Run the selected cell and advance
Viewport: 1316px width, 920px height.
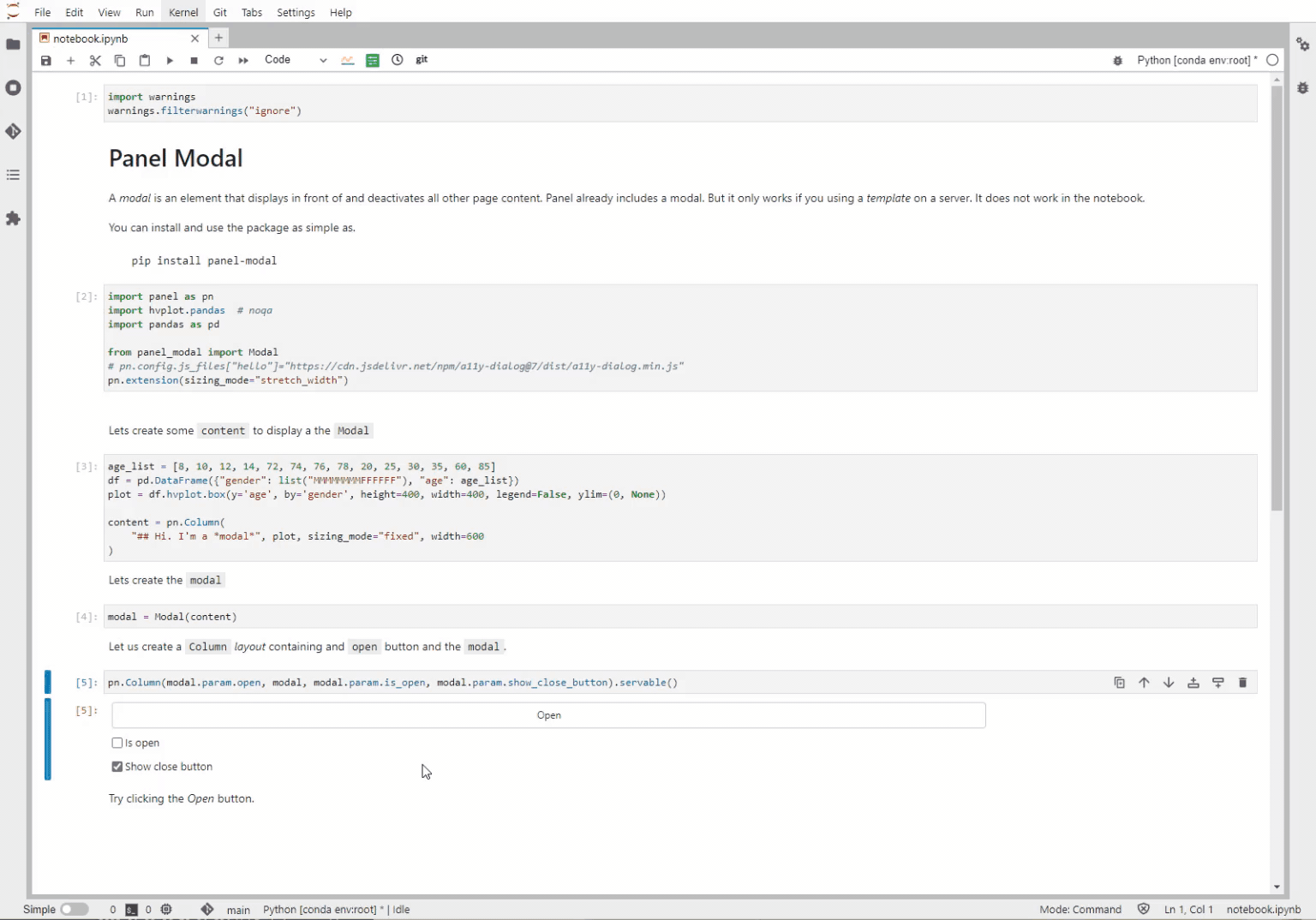coord(170,60)
